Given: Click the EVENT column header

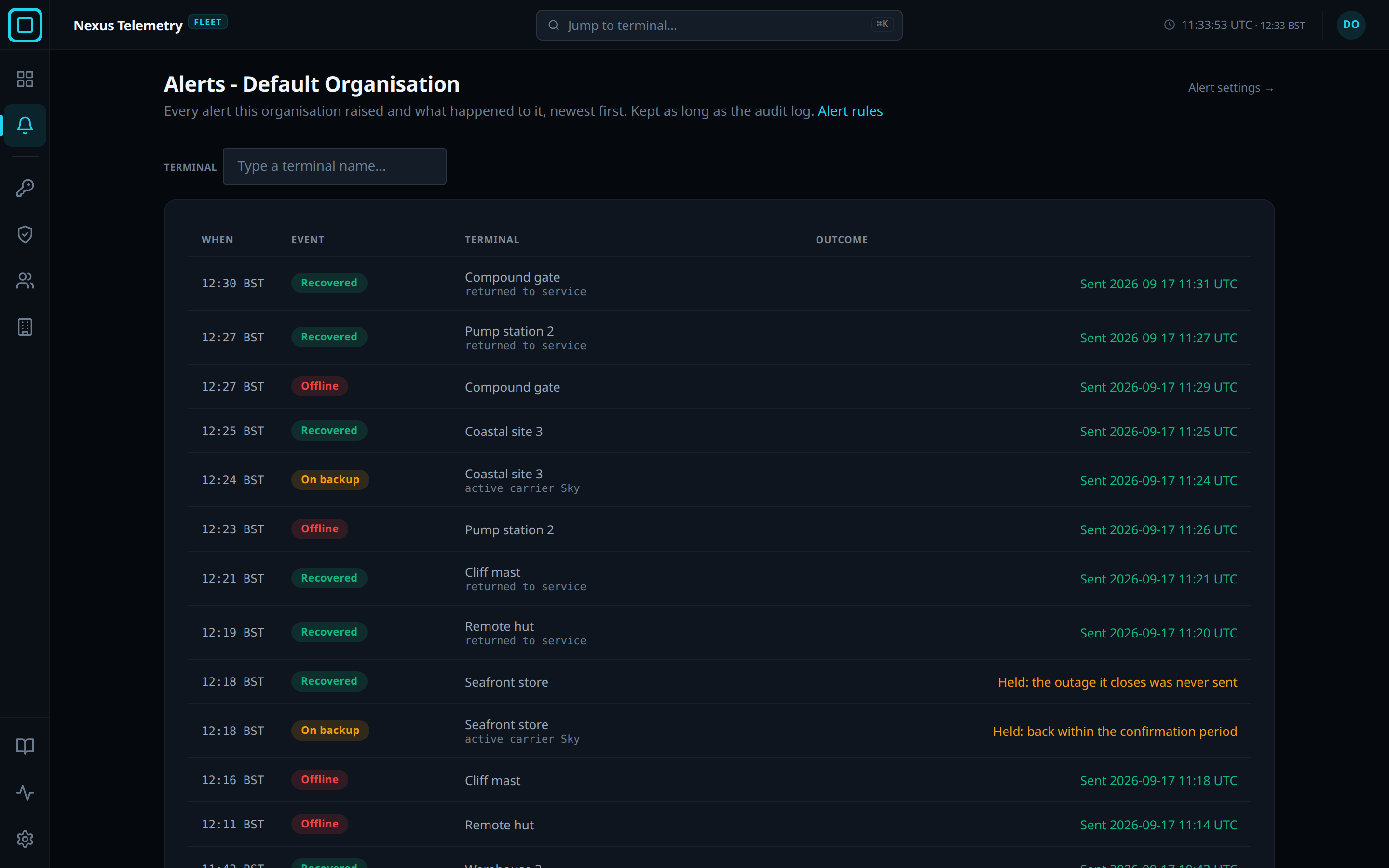Looking at the screenshot, I should coord(308,239).
